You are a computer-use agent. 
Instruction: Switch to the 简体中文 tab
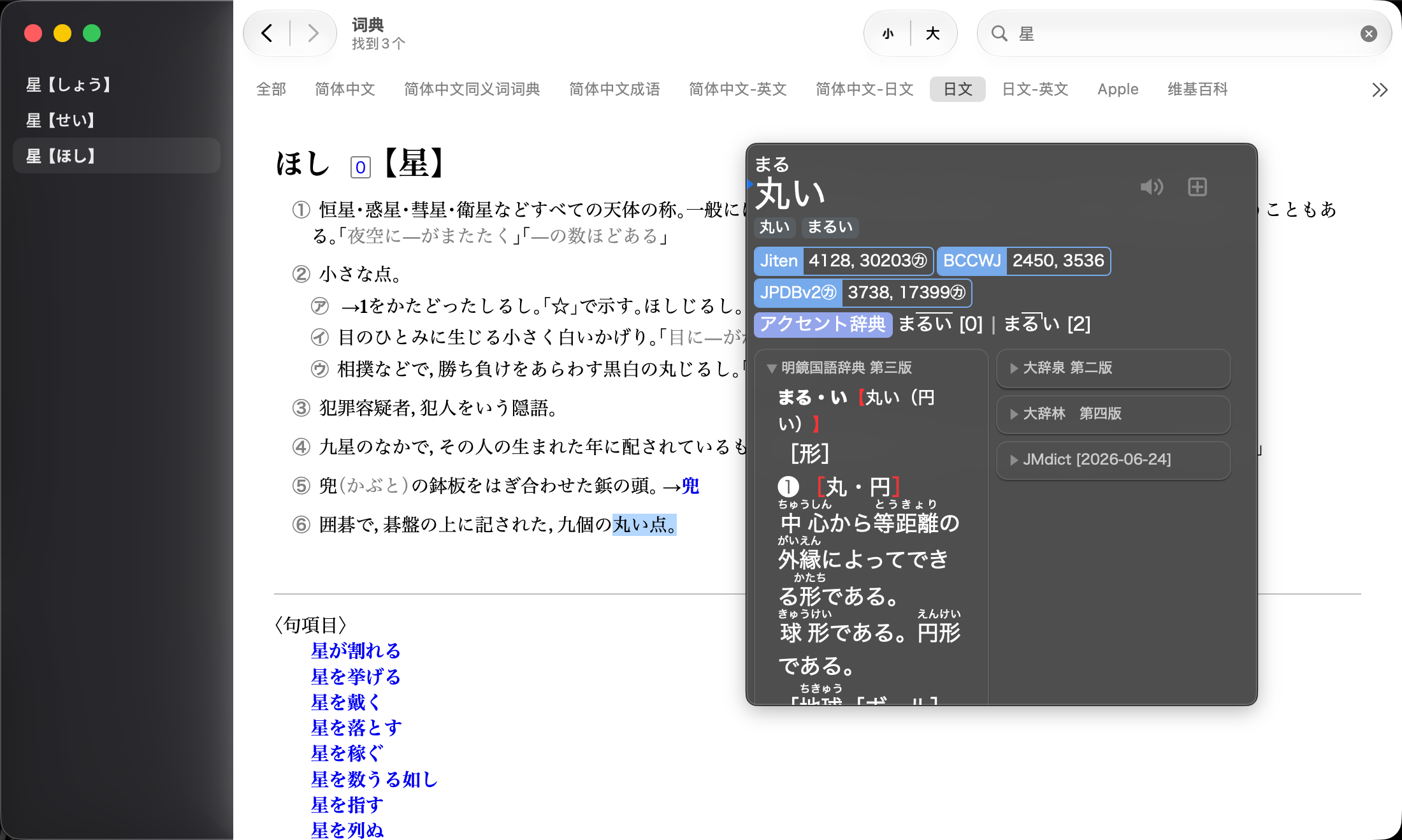[x=345, y=89]
